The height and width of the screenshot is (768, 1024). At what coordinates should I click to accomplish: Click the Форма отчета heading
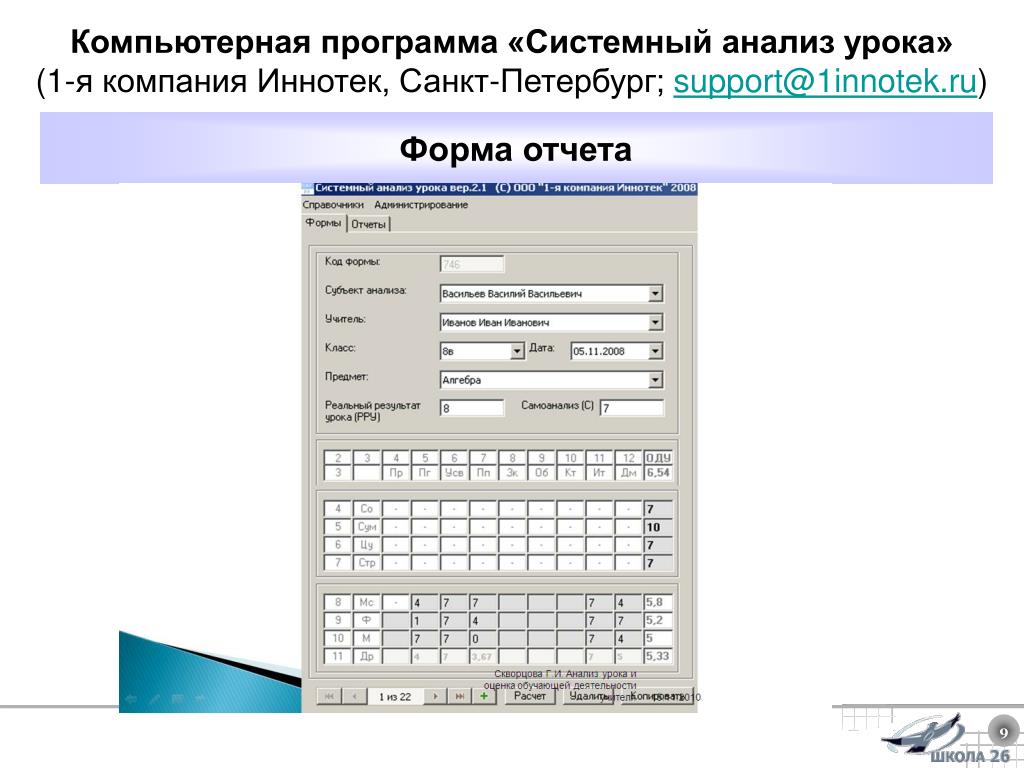tap(515, 150)
